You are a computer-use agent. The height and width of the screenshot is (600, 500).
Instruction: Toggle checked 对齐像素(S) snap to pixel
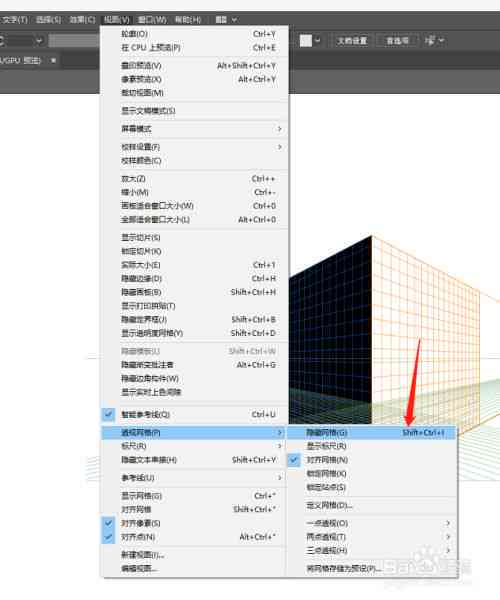[194, 523]
